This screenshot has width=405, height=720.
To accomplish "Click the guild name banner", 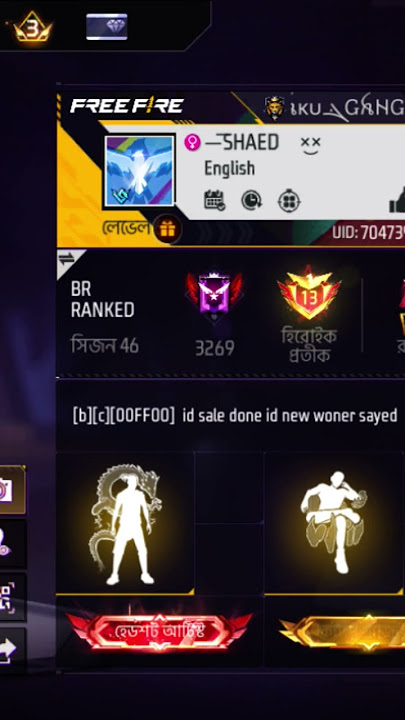I will (x=334, y=108).
